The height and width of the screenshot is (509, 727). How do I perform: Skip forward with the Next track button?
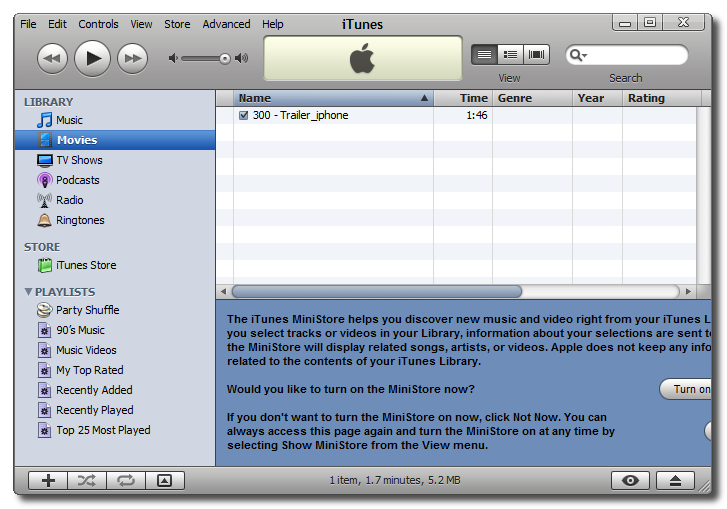pyautogui.click(x=133, y=58)
